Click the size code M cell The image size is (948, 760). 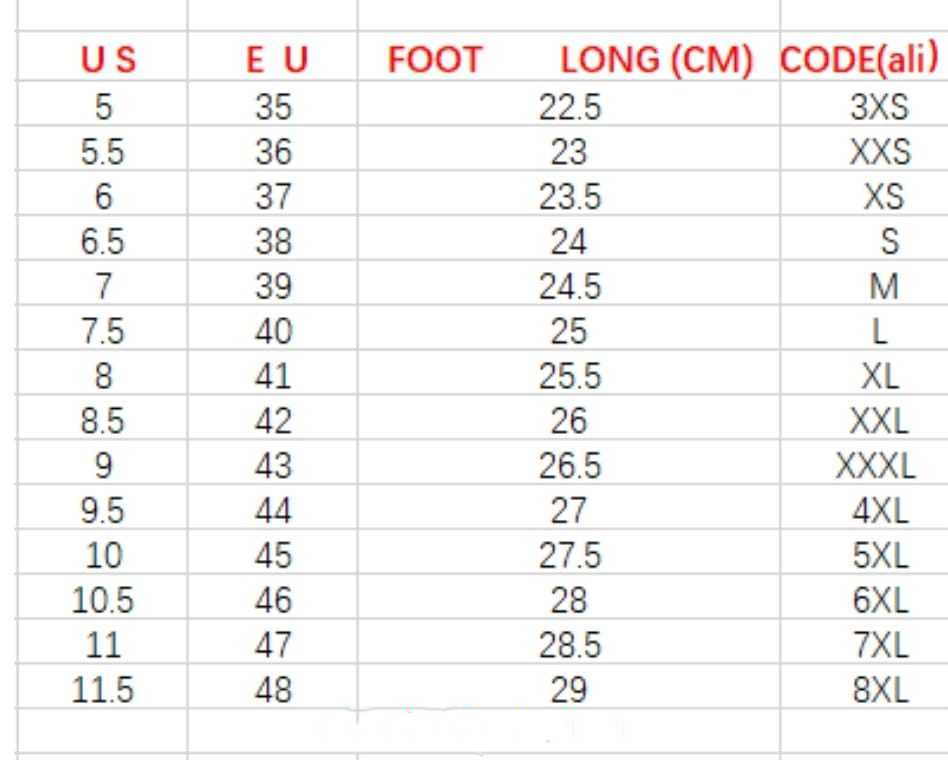884,287
